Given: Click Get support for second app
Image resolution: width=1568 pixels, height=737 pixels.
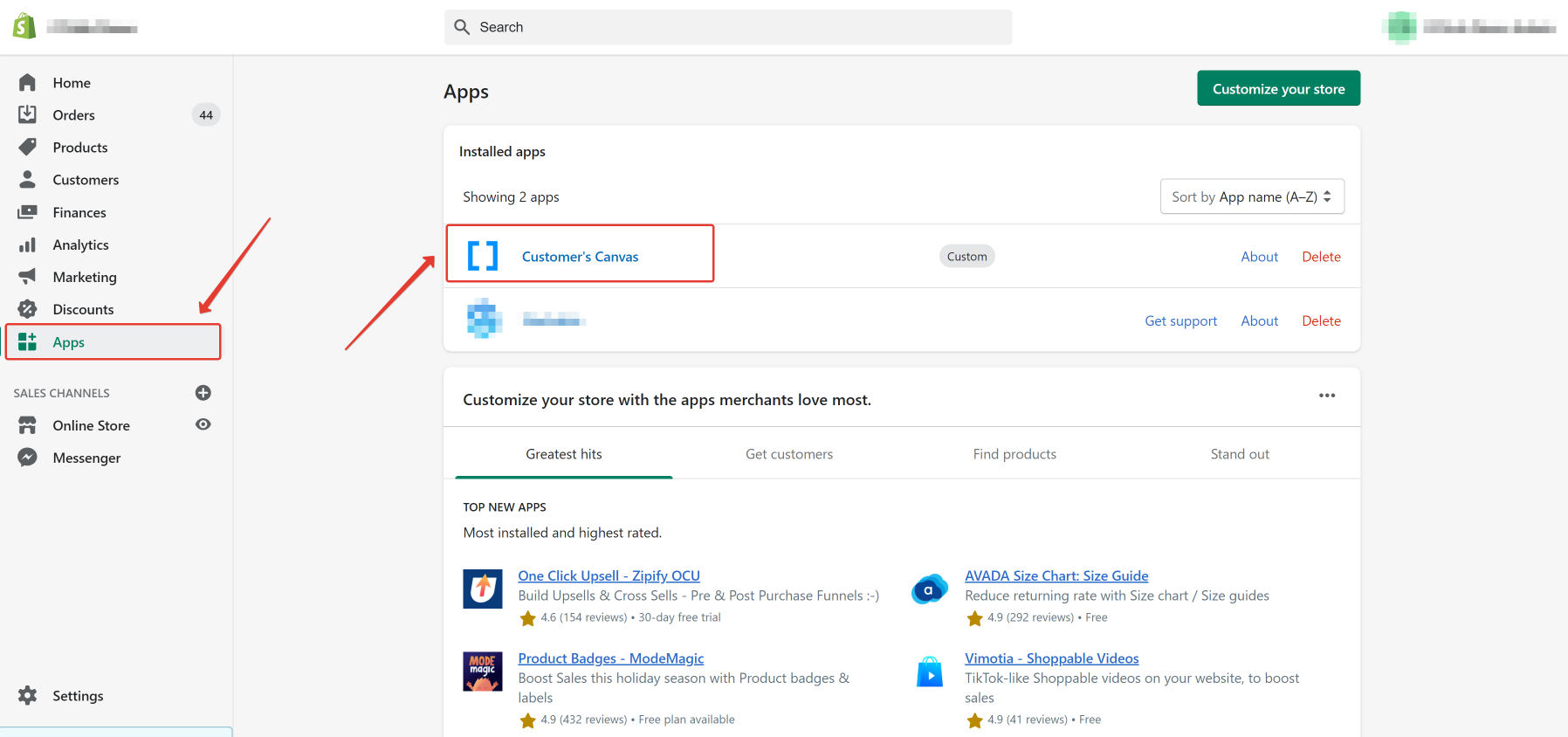Looking at the screenshot, I should pyautogui.click(x=1180, y=320).
